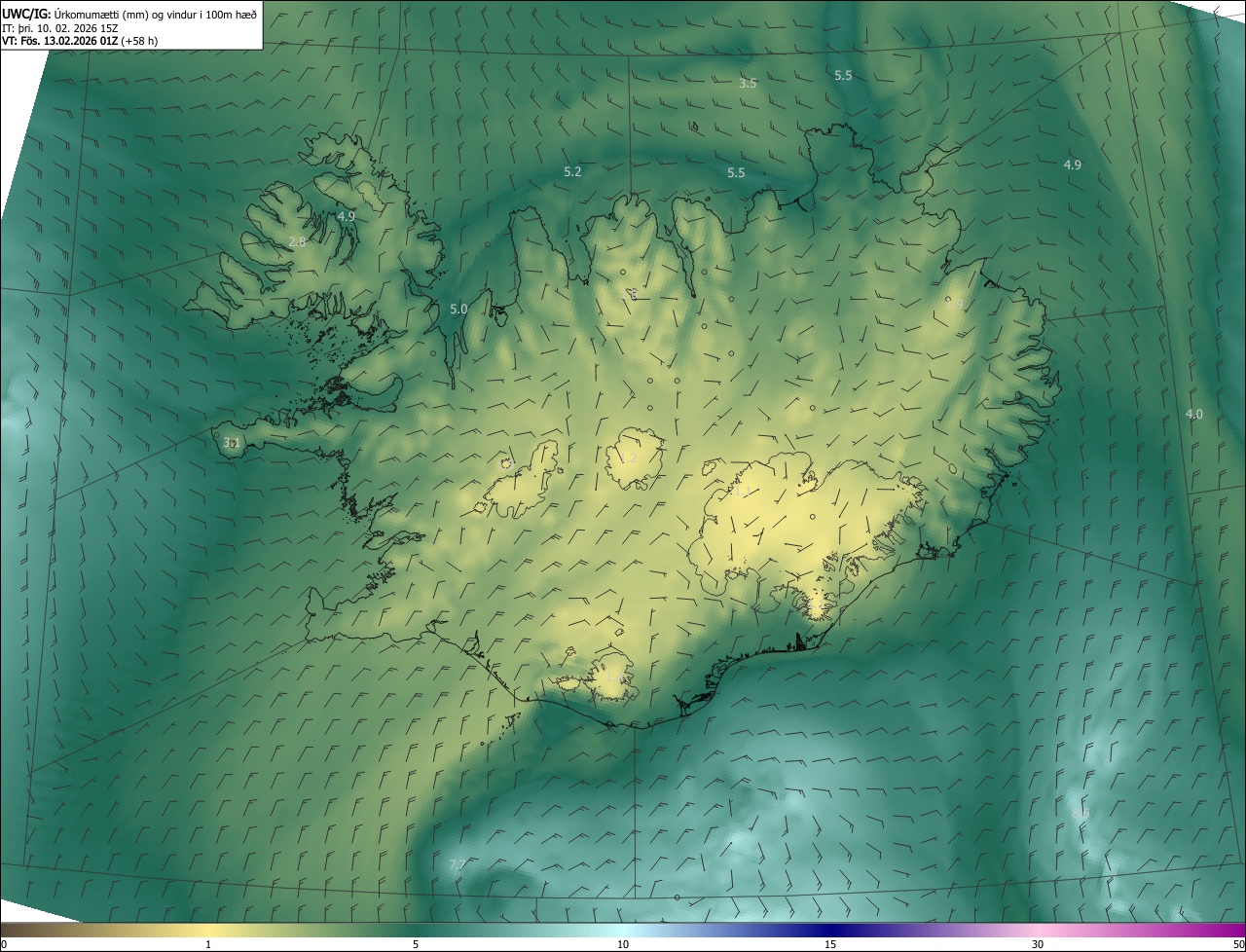Select the Hofsjökull glacier outline in central Iceland

[634, 459]
